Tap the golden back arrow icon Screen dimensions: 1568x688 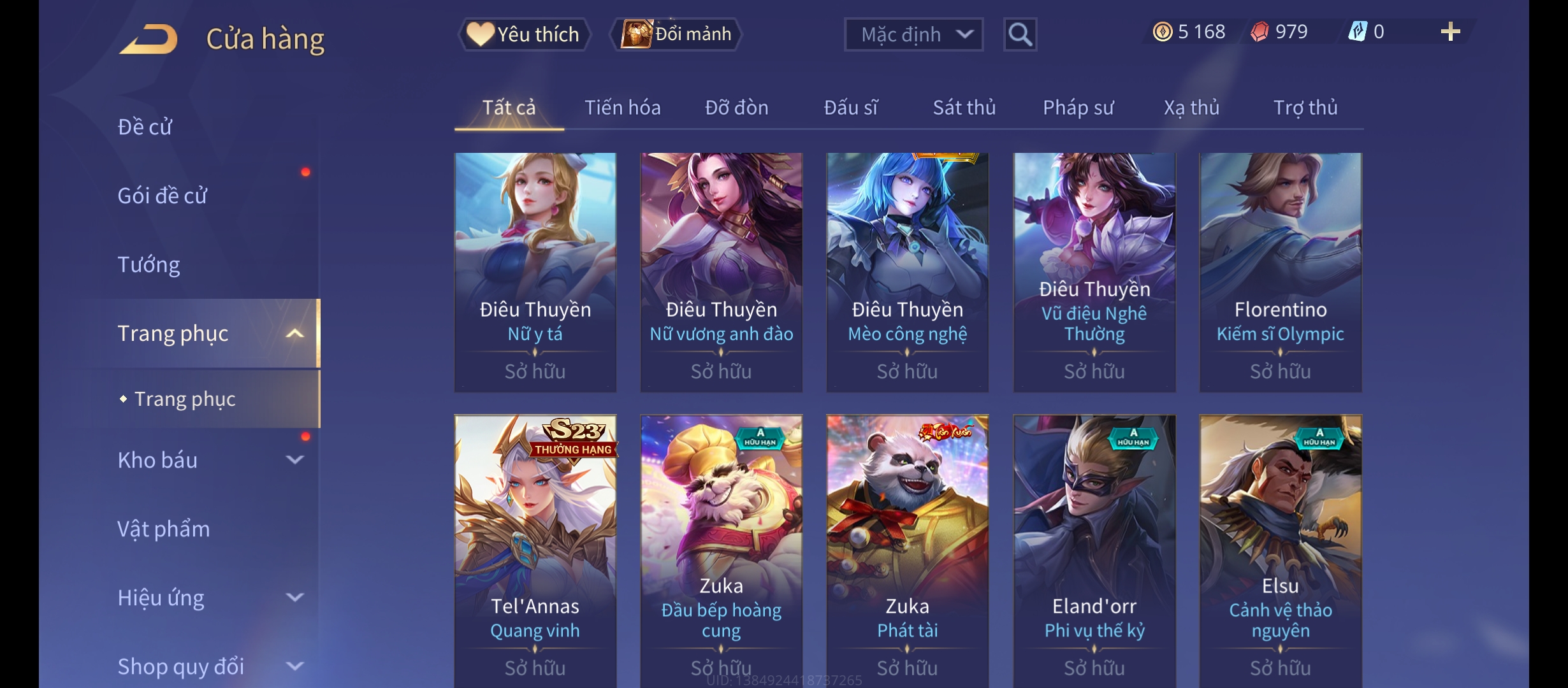(148, 39)
